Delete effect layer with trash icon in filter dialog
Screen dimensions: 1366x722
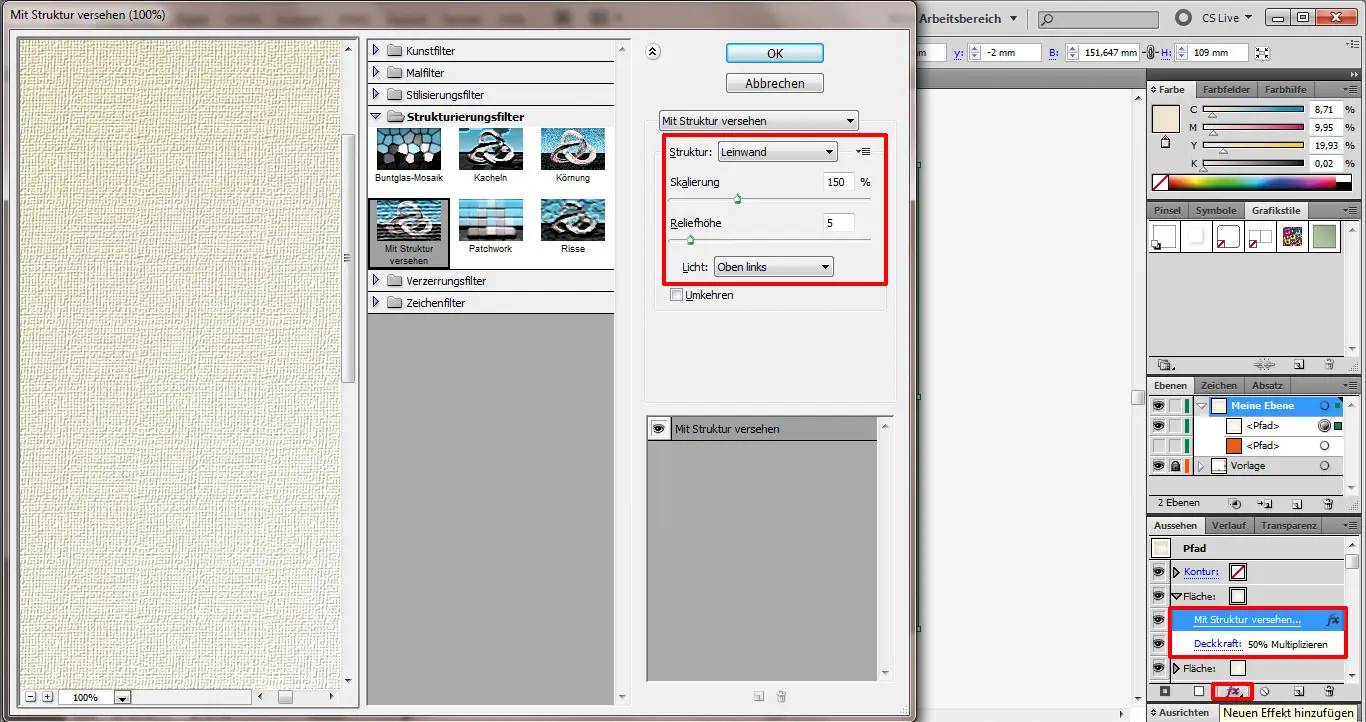782,696
